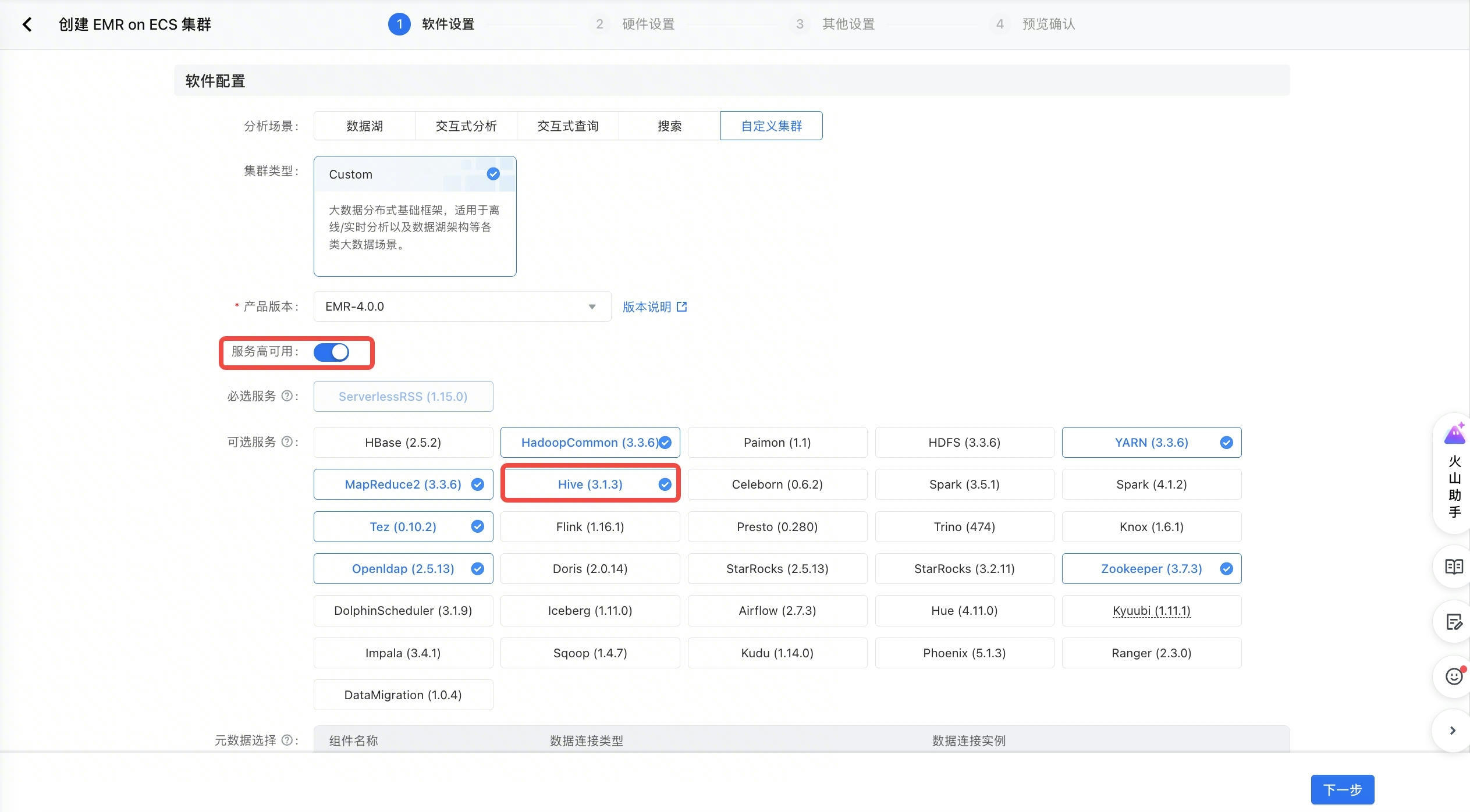
Task: Select the 数据湖 scenario tab
Action: (364, 126)
